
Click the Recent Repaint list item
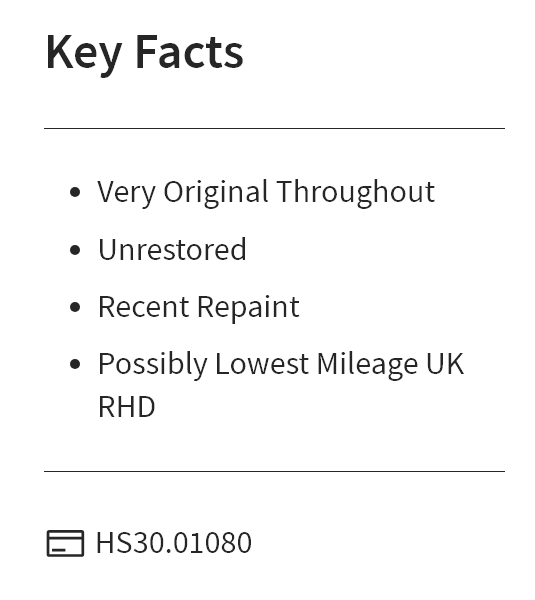click(199, 308)
